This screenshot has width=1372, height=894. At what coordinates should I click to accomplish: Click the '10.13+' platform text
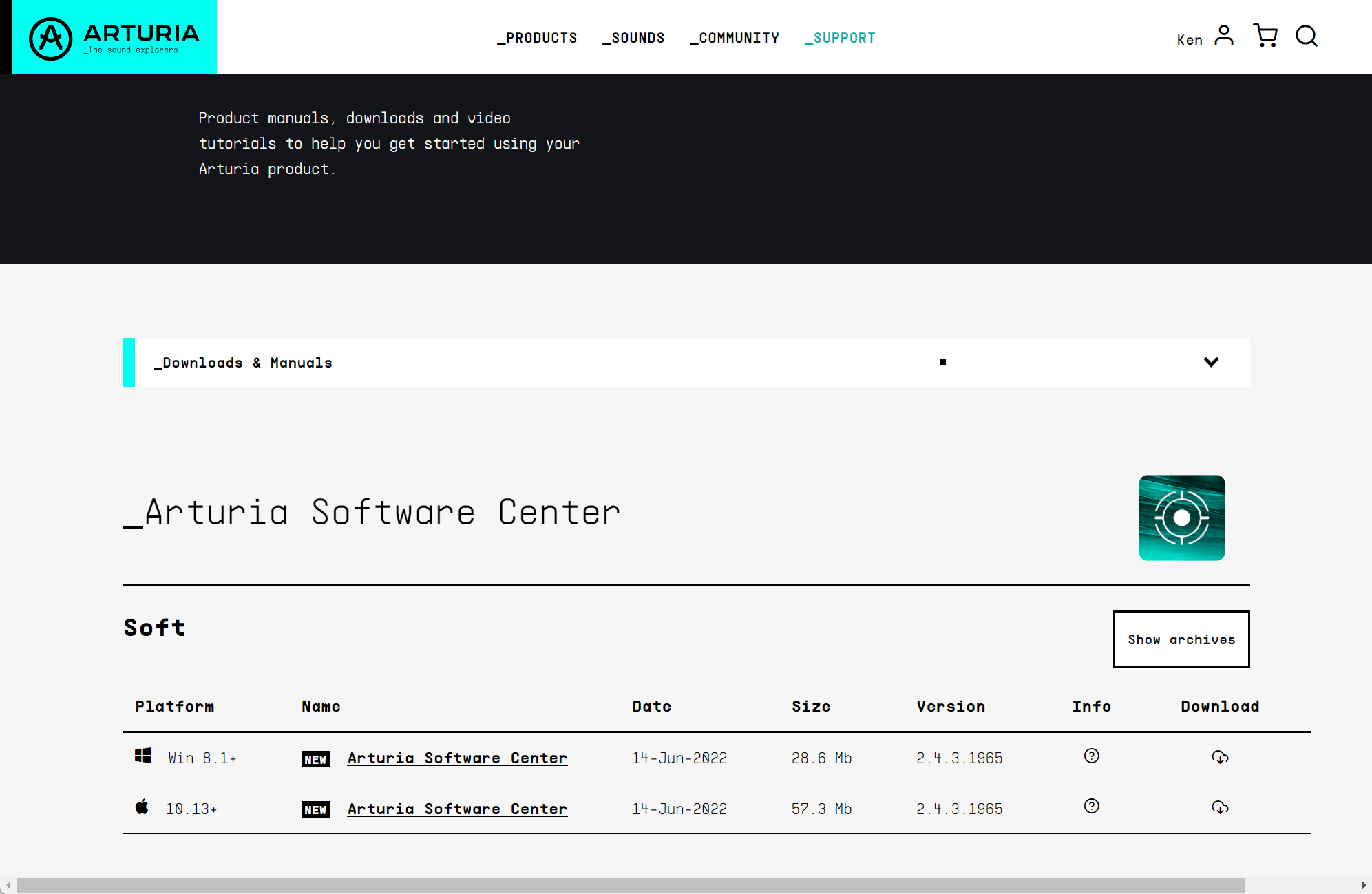tap(191, 809)
